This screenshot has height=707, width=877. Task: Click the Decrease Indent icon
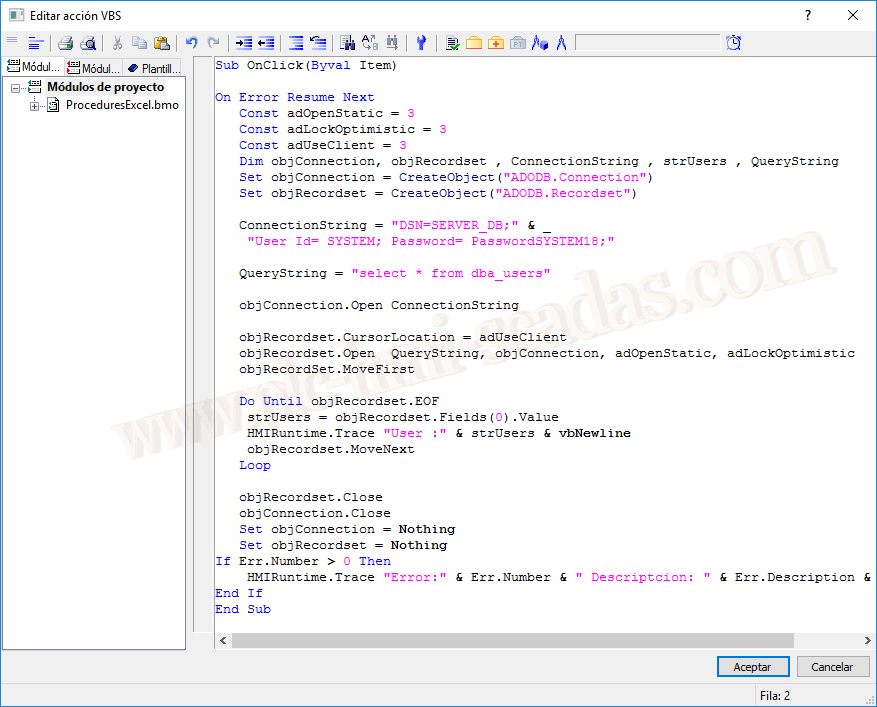[x=266, y=43]
